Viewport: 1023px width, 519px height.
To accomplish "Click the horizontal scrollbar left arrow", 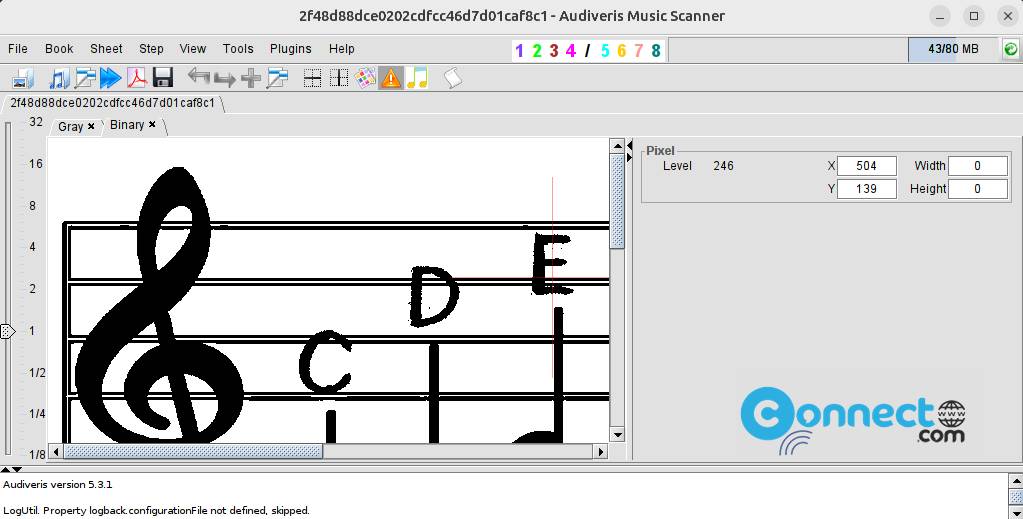I will [x=56, y=451].
